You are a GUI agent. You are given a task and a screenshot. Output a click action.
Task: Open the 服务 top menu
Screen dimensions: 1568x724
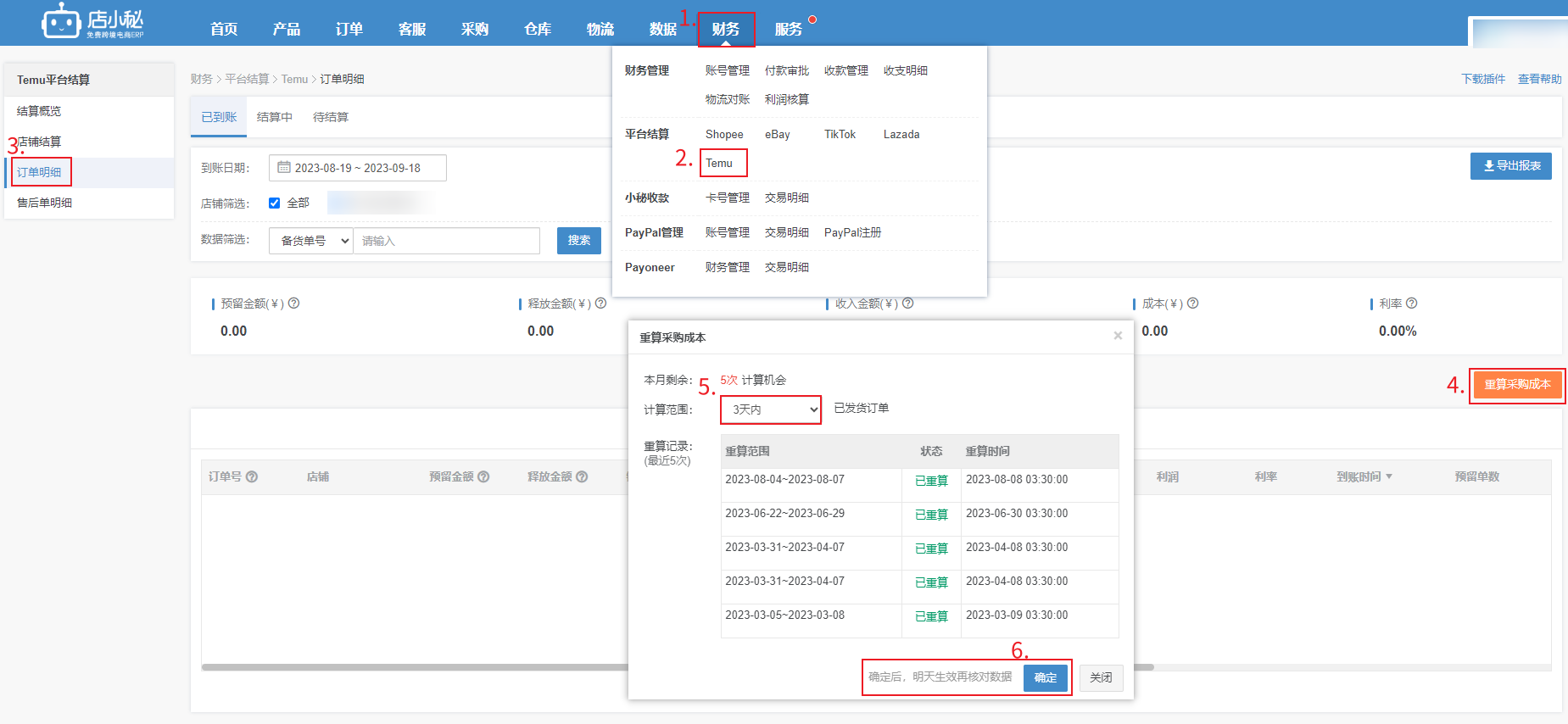pyautogui.click(x=789, y=29)
